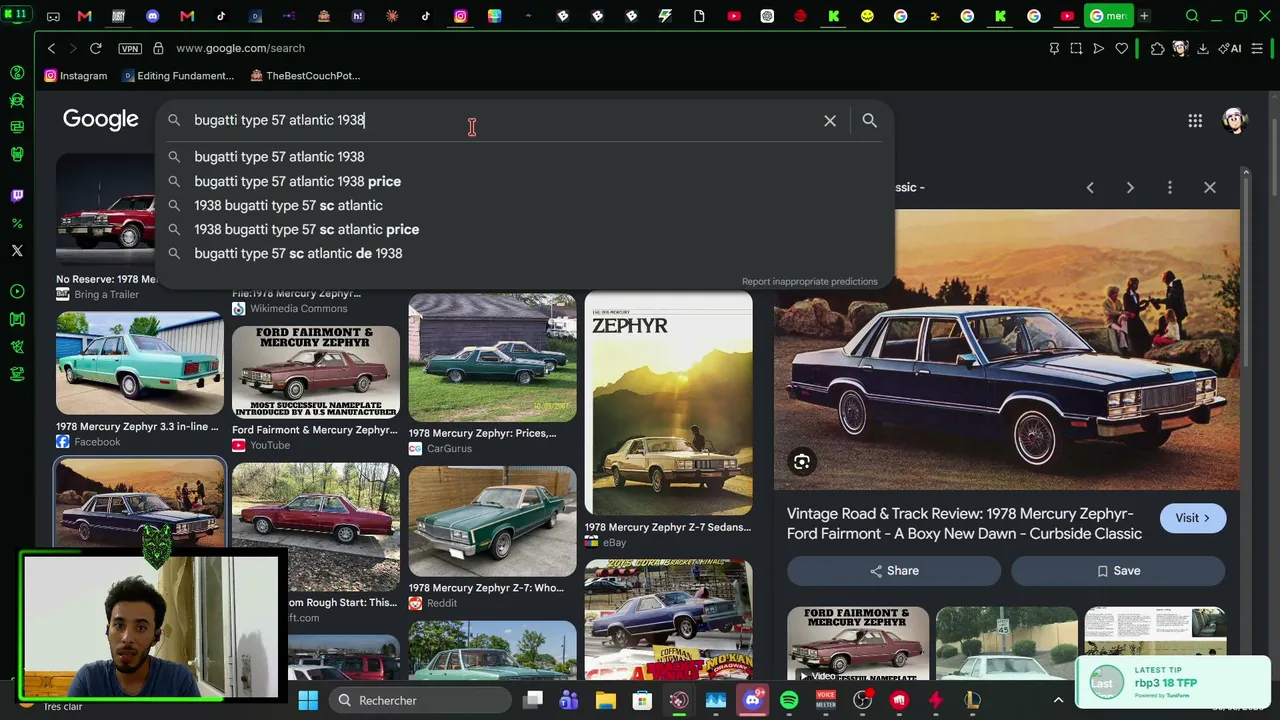
Task: Show next image in preview panel
Action: 1130,187
